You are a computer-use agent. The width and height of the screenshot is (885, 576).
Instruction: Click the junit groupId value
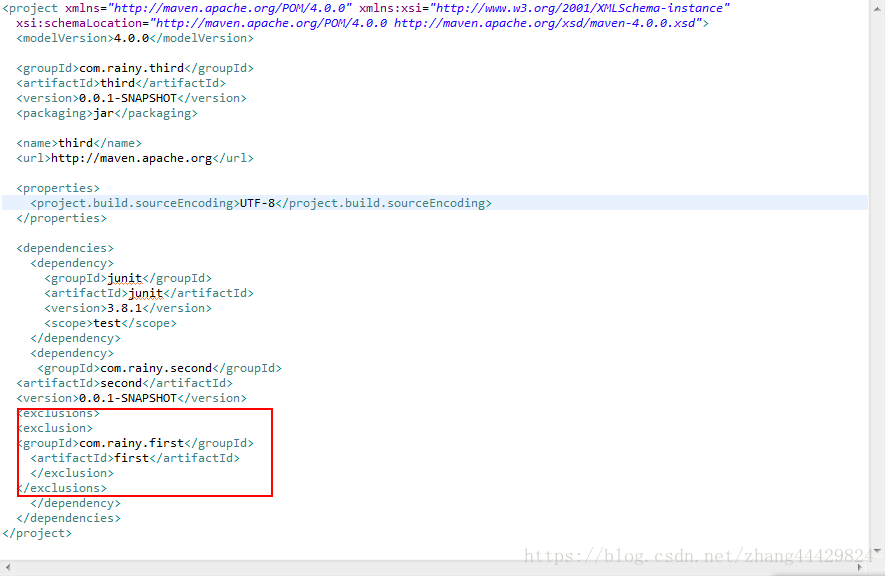tap(125, 279)
